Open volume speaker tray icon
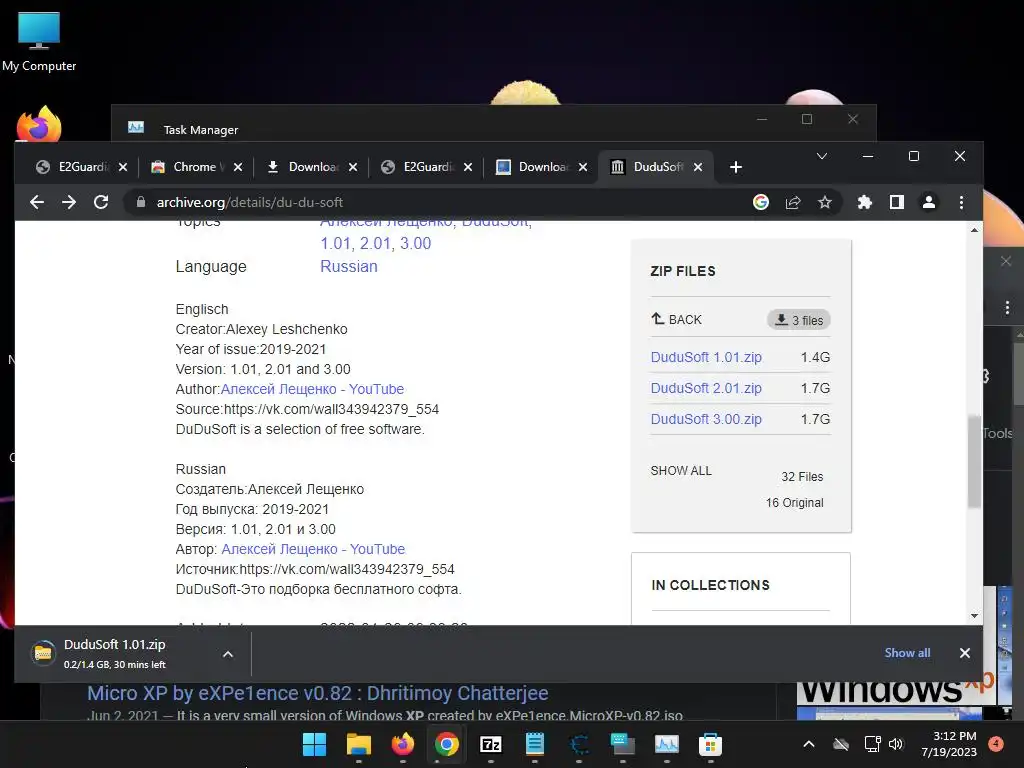Viewport: 1024px width, 768px height. pyautogui.click(x=896, y=744)
